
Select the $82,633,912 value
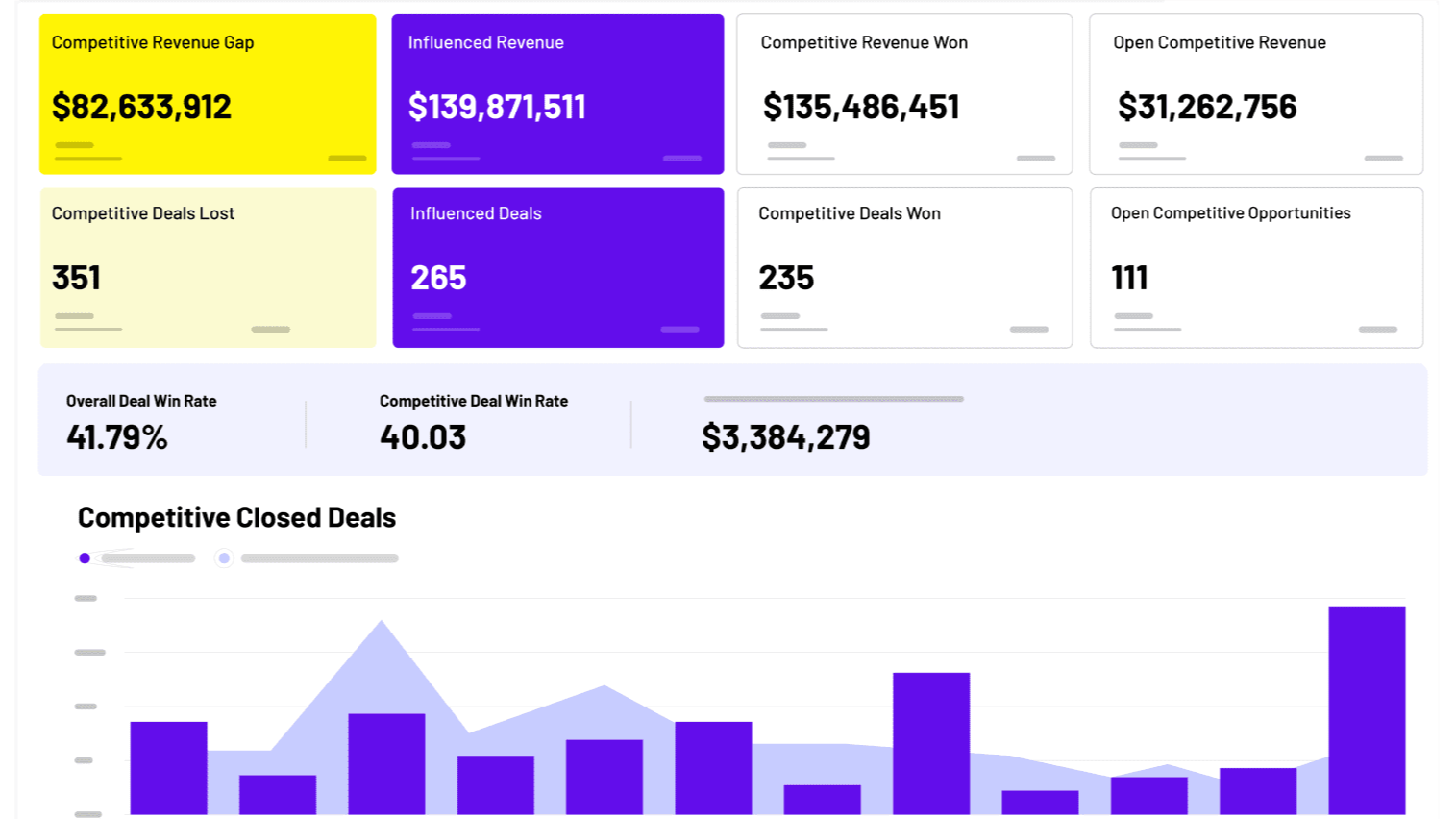[141, 107]
